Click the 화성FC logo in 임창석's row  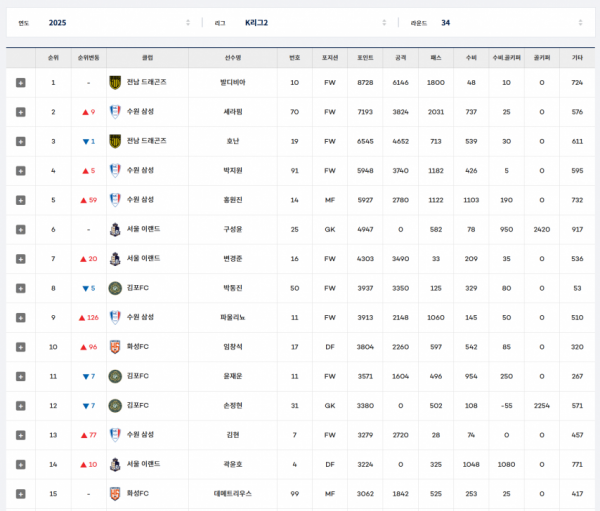(115, 347)
